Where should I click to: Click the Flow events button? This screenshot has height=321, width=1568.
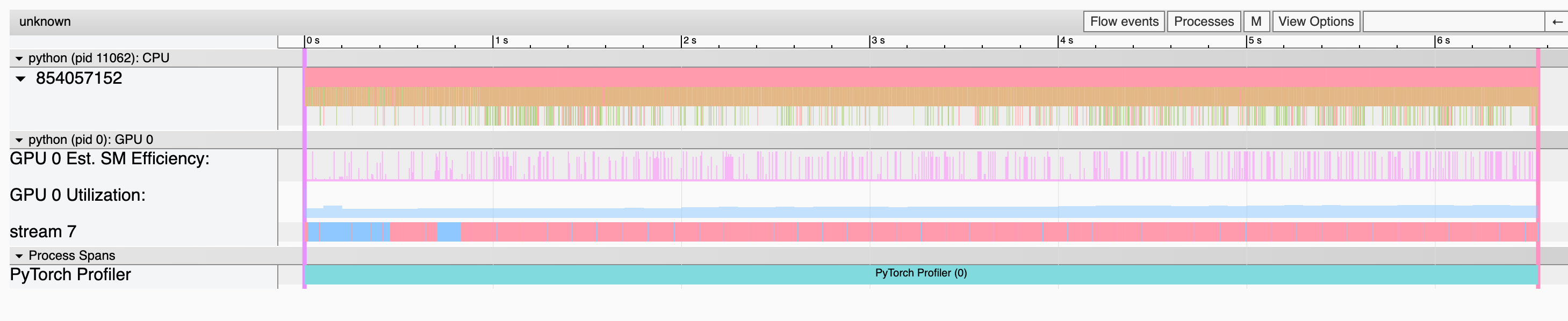(1124, 21)
